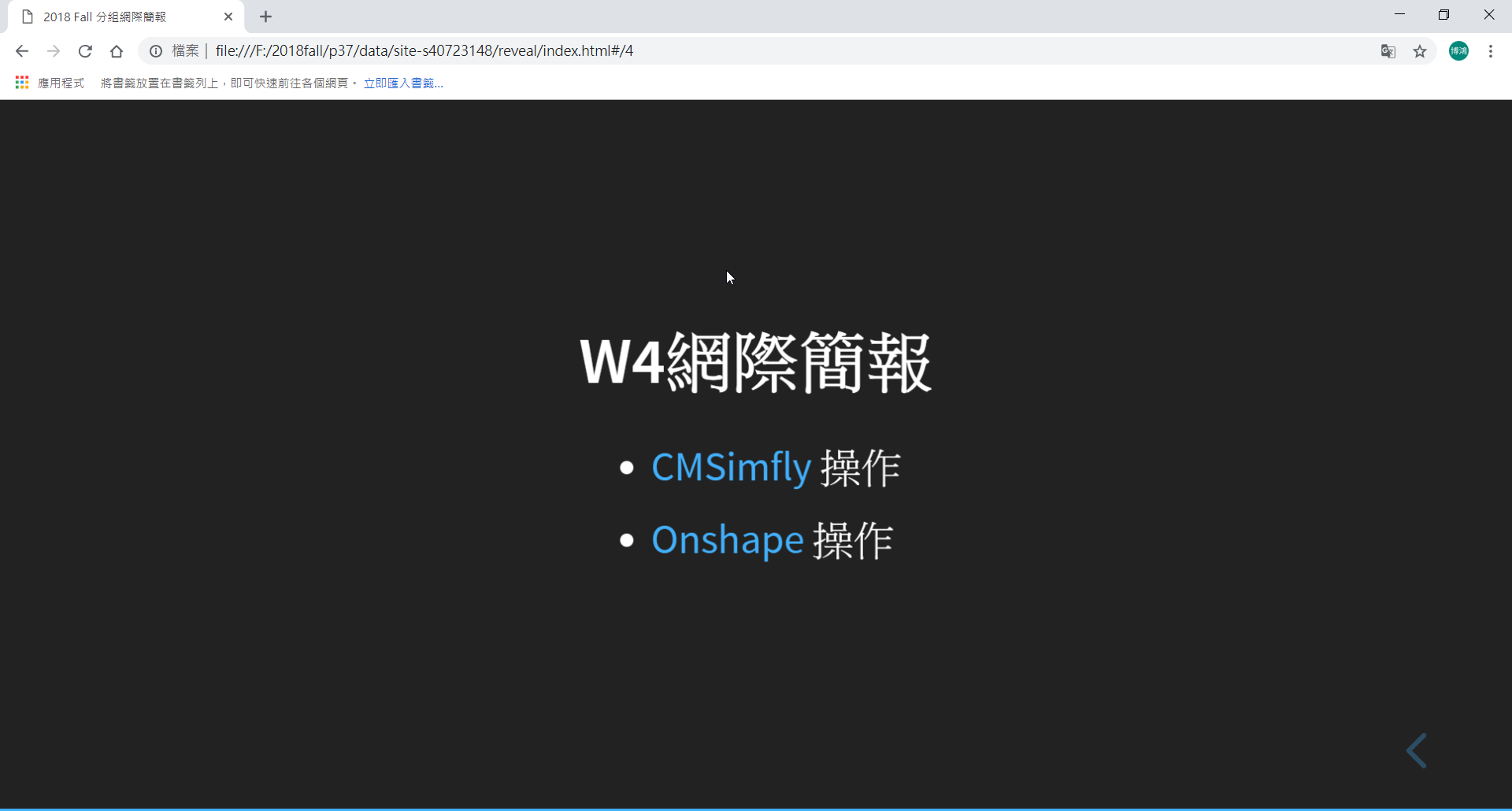The image size is (1512, 811).
Task: Click the browser forward arrow button
Action: (x=54, y=51)
